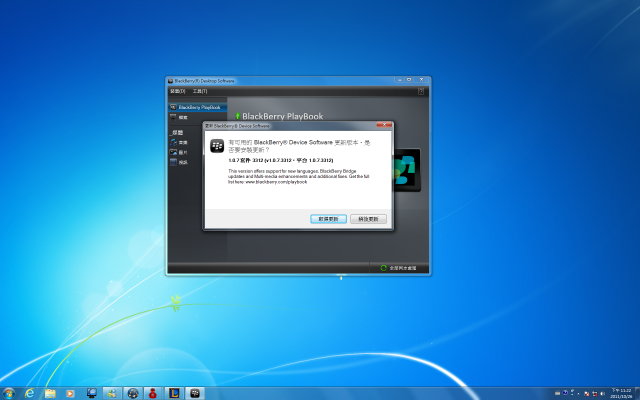Close the update Device Software dialog

(x=384, y=125)
